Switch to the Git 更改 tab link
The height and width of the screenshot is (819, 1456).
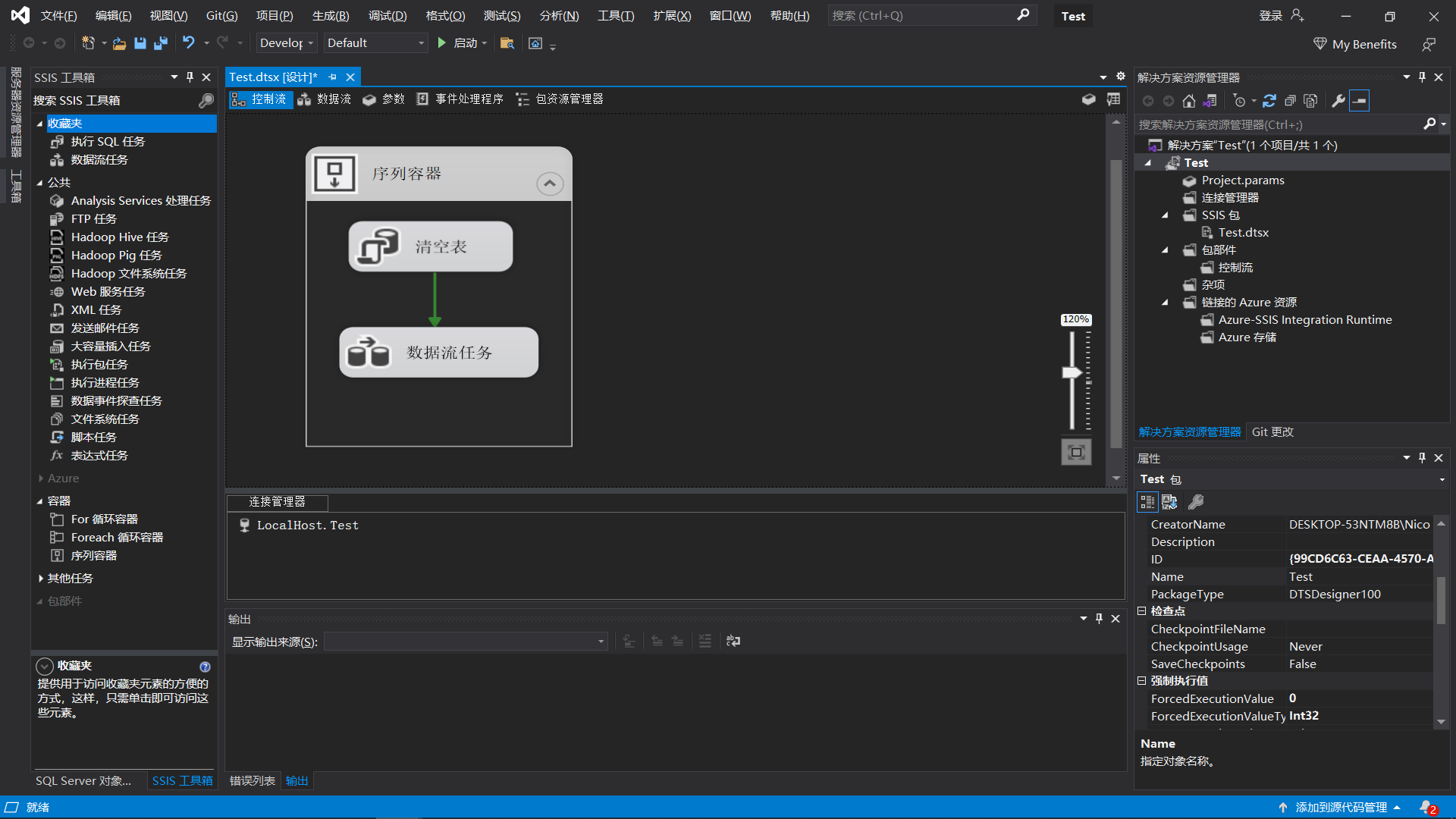pos(1272,431)
